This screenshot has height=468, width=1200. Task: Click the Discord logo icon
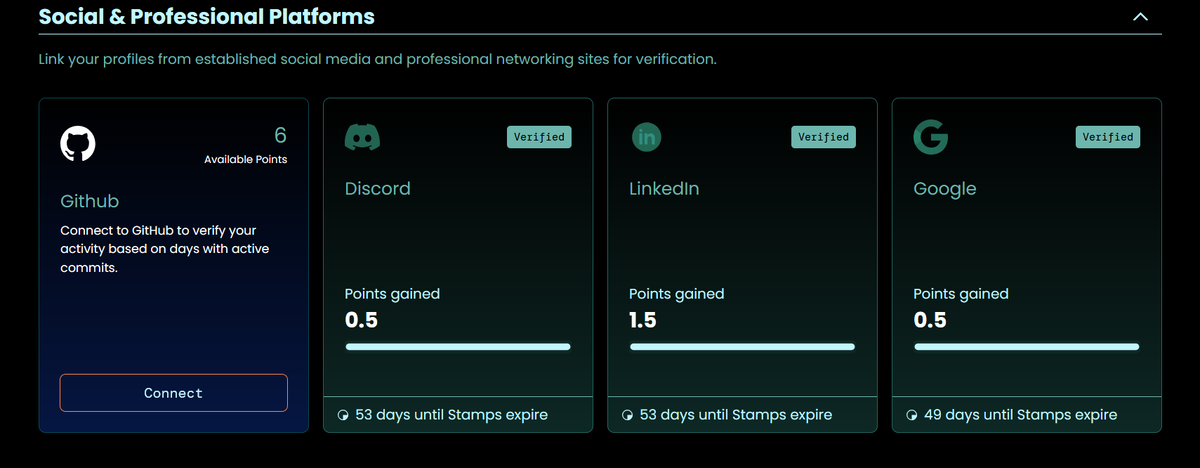click(x=361, y=138)
